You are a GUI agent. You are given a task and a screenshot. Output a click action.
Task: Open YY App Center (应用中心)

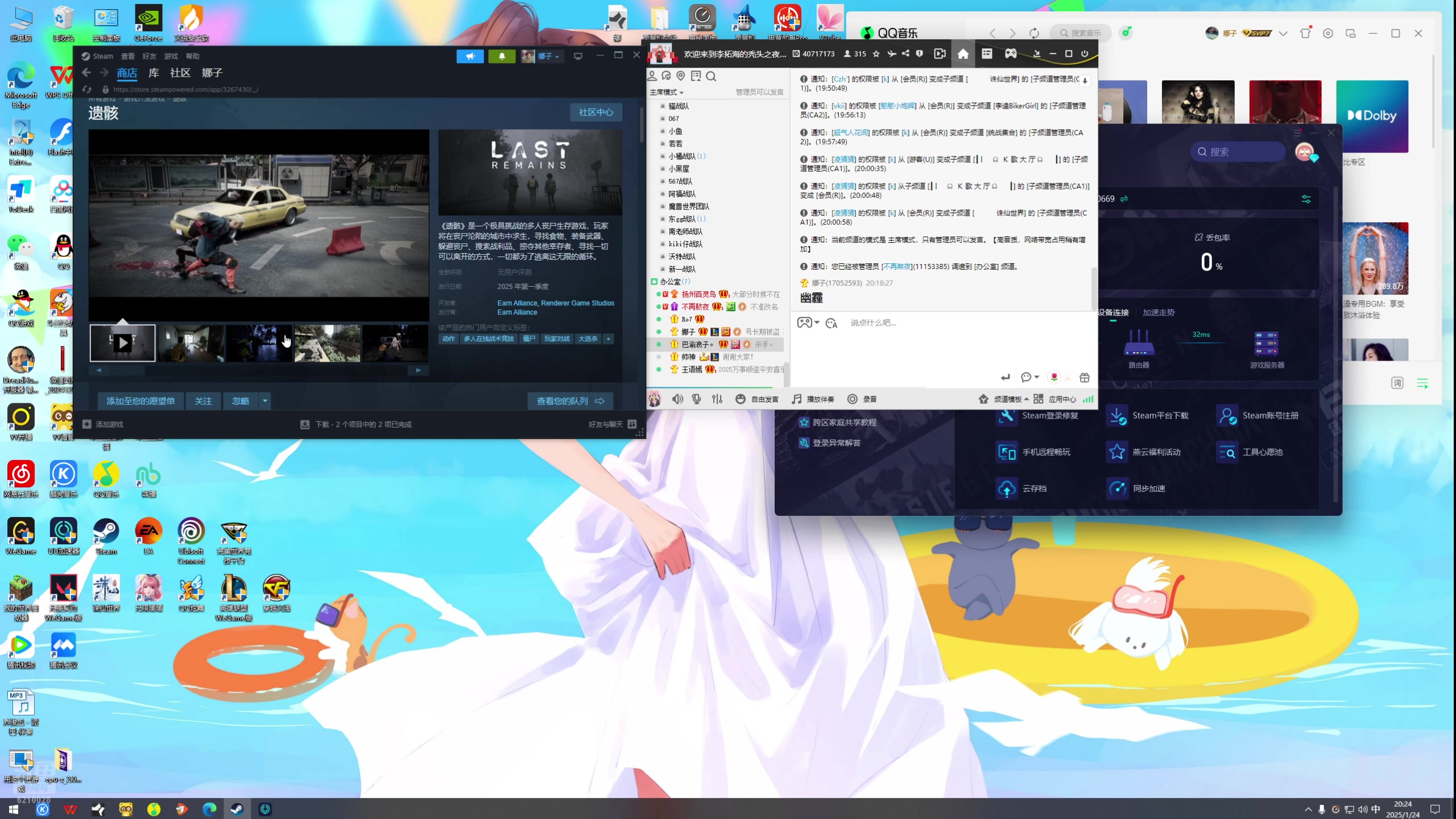tap(1055, 399)
